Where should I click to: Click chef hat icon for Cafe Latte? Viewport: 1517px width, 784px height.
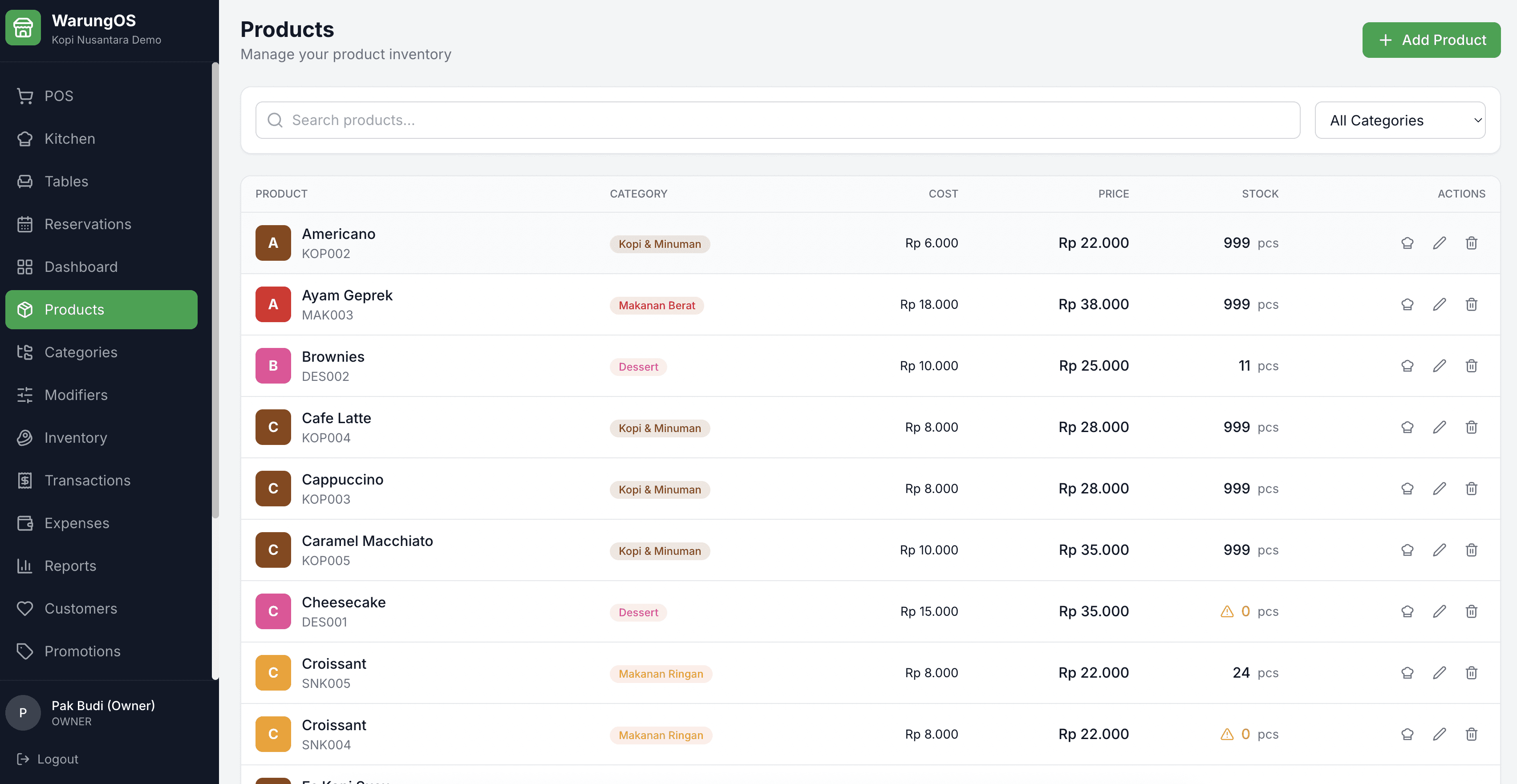1407,427
